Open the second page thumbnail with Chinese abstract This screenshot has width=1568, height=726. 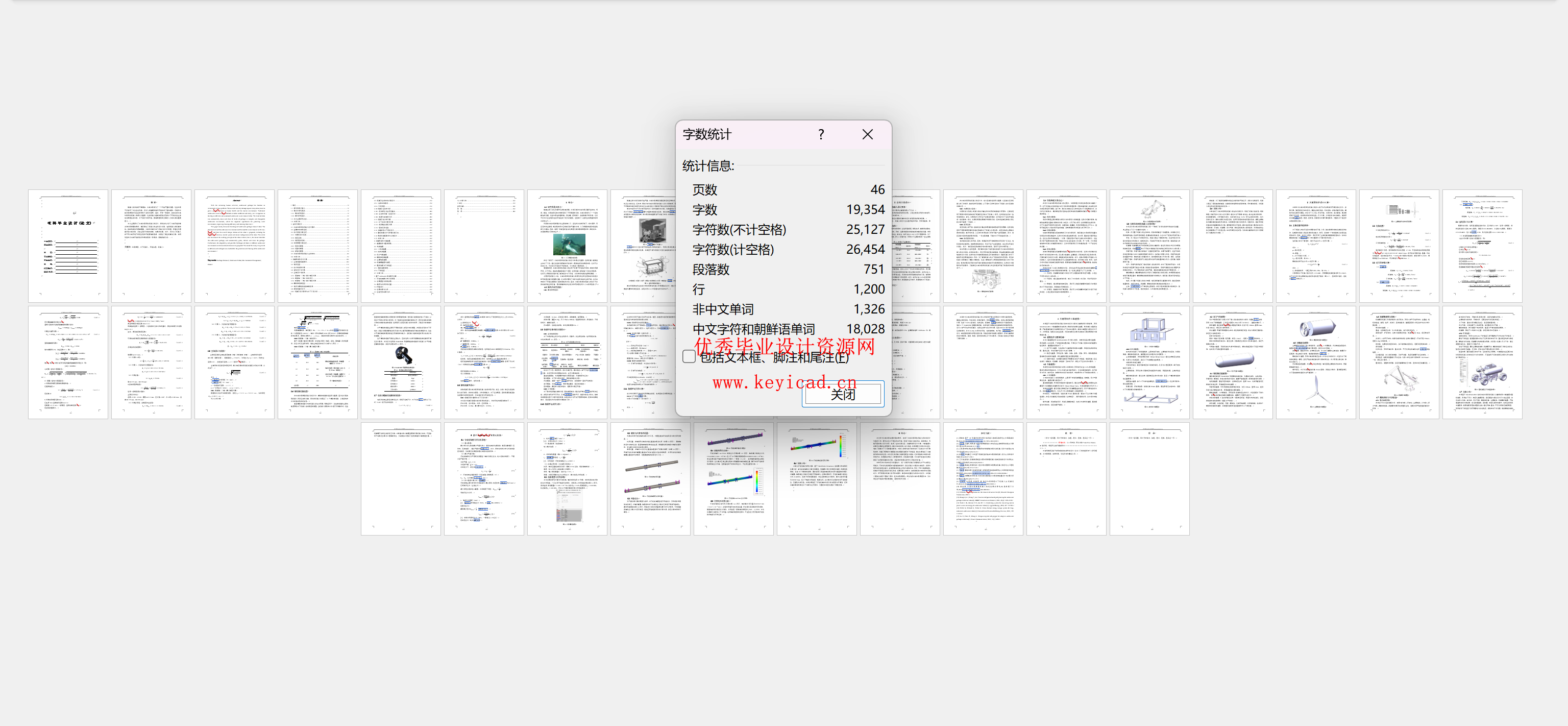(152, 246)
